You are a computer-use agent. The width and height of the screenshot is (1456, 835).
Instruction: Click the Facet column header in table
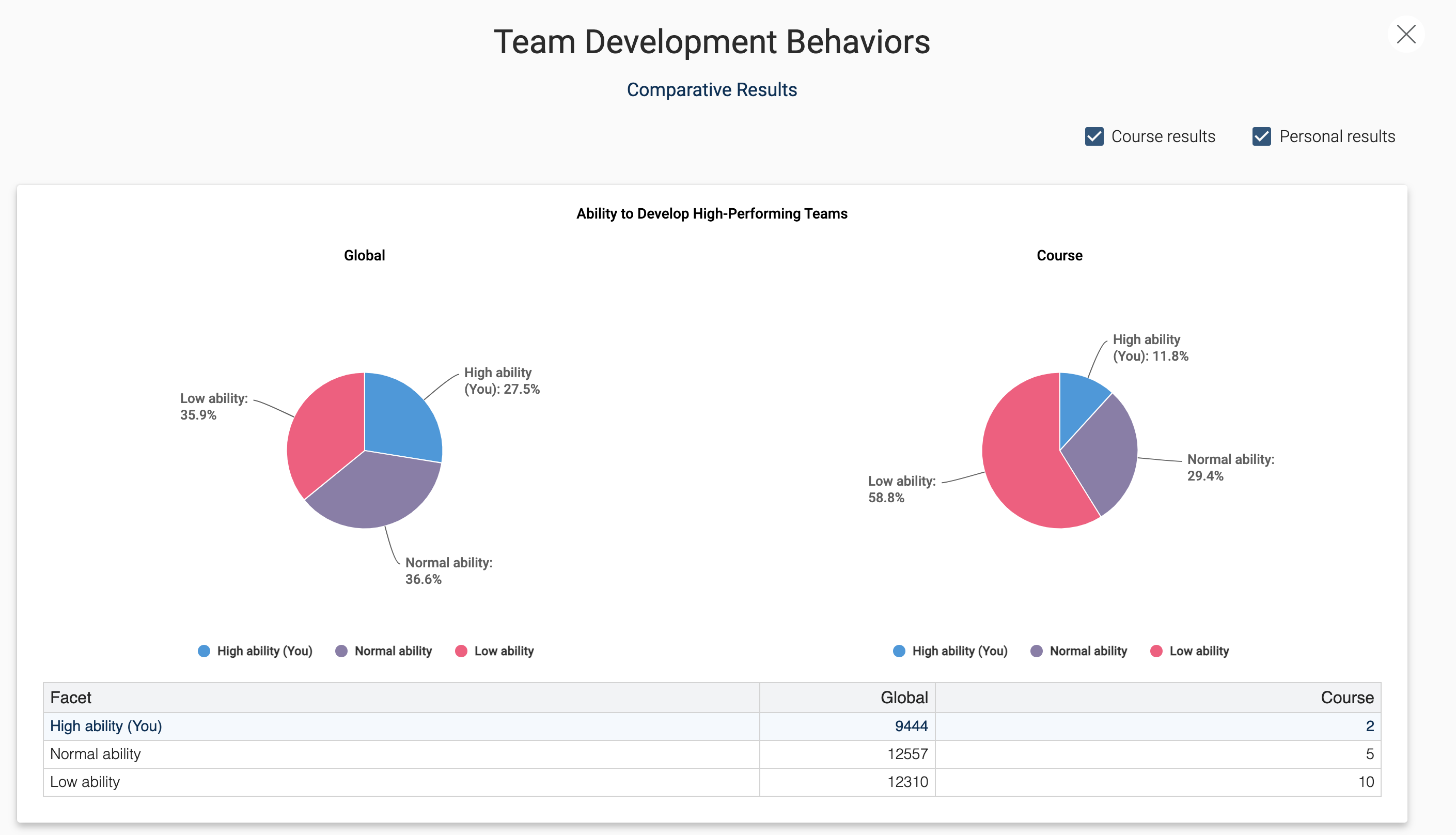point(71,698)
